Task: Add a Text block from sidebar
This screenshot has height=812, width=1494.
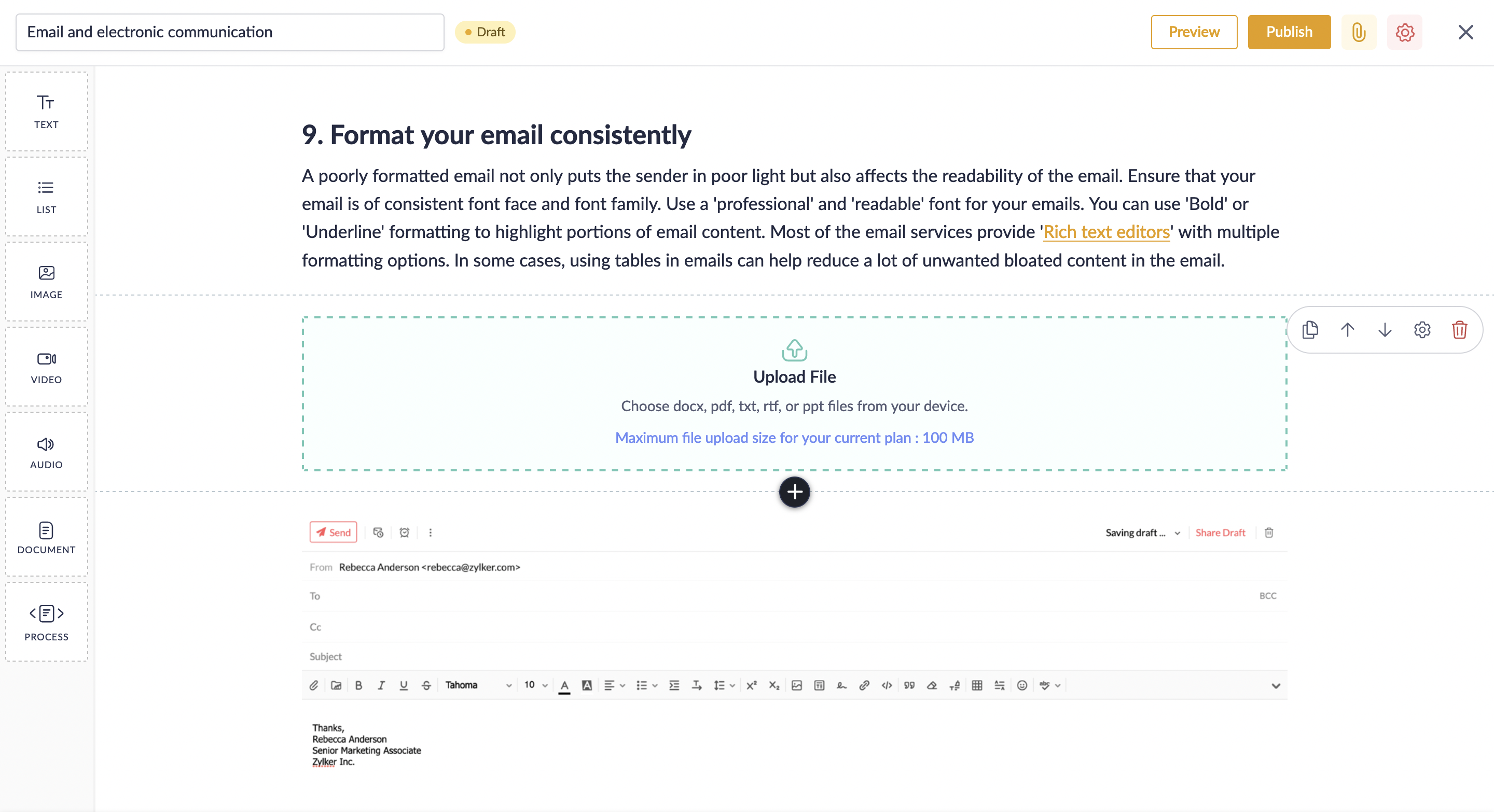Action: tap(46, 112)
